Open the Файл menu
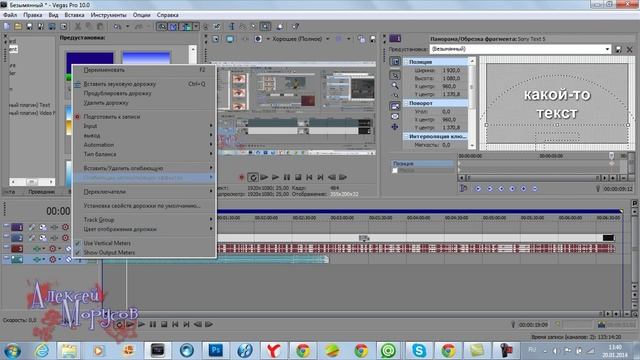The height and width of the screenshot is (360, 640). point(10,15)
